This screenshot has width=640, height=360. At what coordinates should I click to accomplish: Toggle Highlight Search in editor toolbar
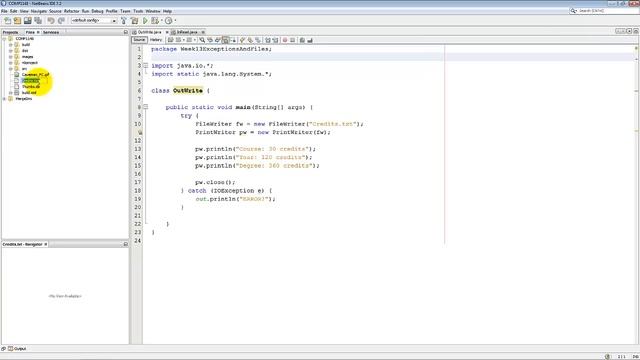[225, 40]
